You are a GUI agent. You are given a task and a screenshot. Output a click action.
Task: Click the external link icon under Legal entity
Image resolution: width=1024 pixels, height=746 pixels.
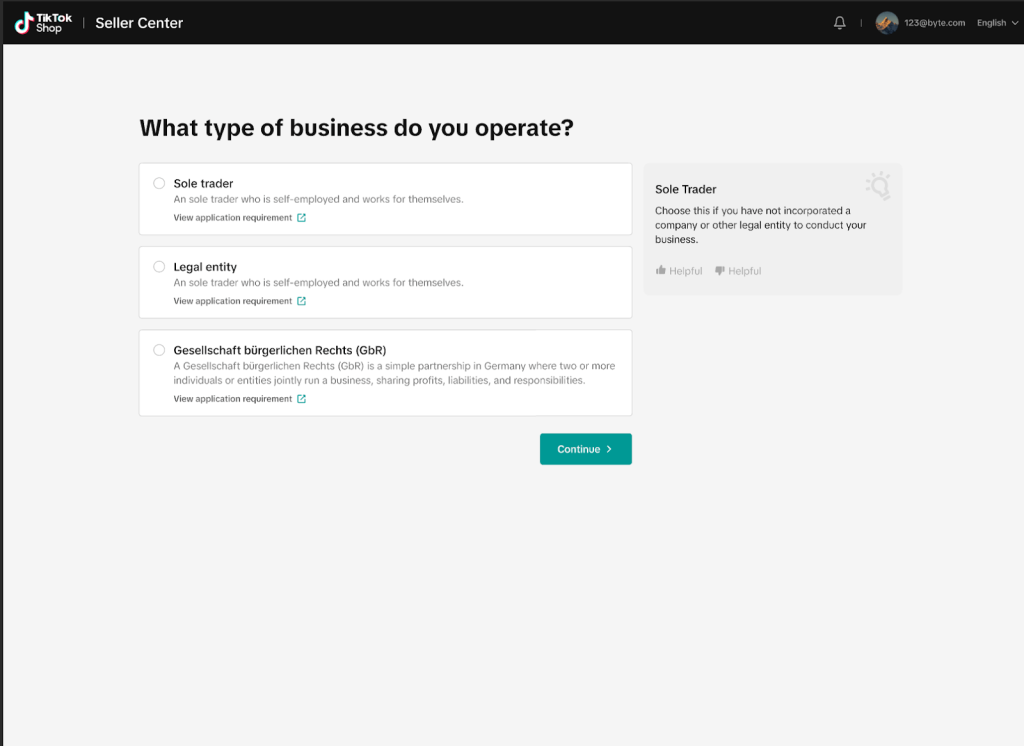pyautogui.click(x=302, y=301)
